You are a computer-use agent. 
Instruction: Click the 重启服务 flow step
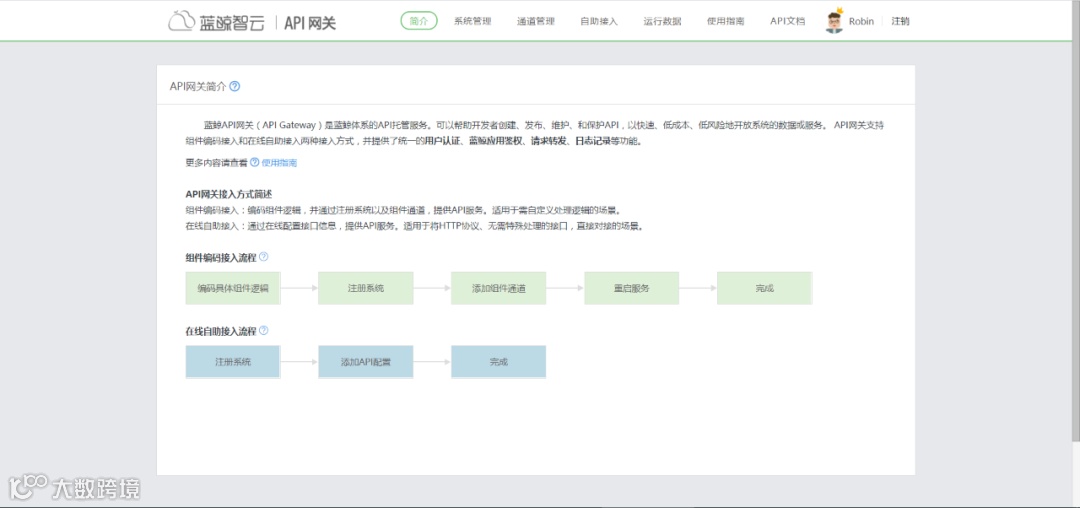tap(632, 288)
